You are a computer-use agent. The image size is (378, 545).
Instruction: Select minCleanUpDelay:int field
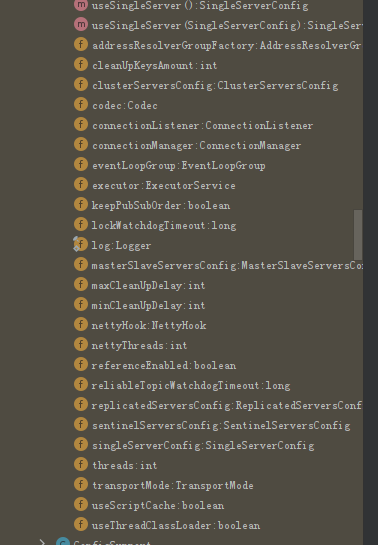(148, 306)
